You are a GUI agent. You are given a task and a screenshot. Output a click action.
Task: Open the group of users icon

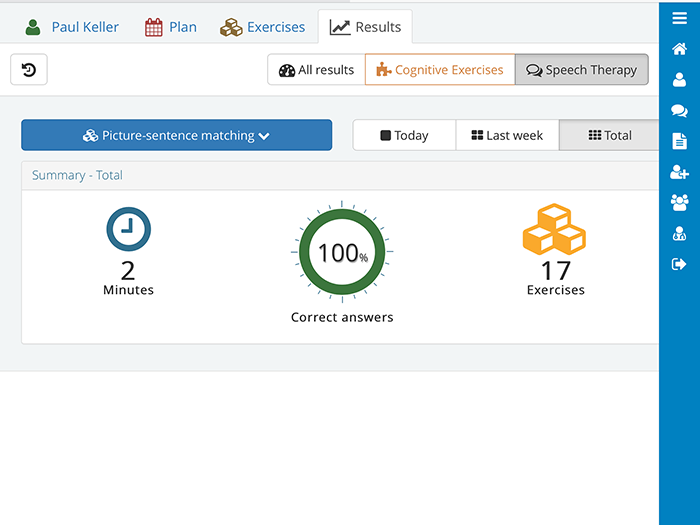pyautogui.click(x=679, y=203)
